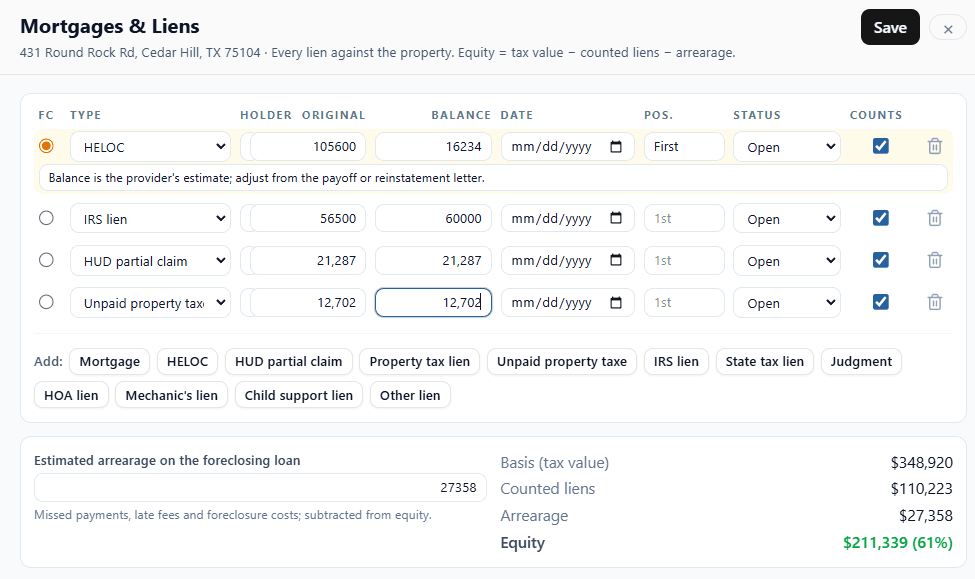Delete the Unpaid property taxes row
This screenshot has height=579, width=975.
point(935,302)
